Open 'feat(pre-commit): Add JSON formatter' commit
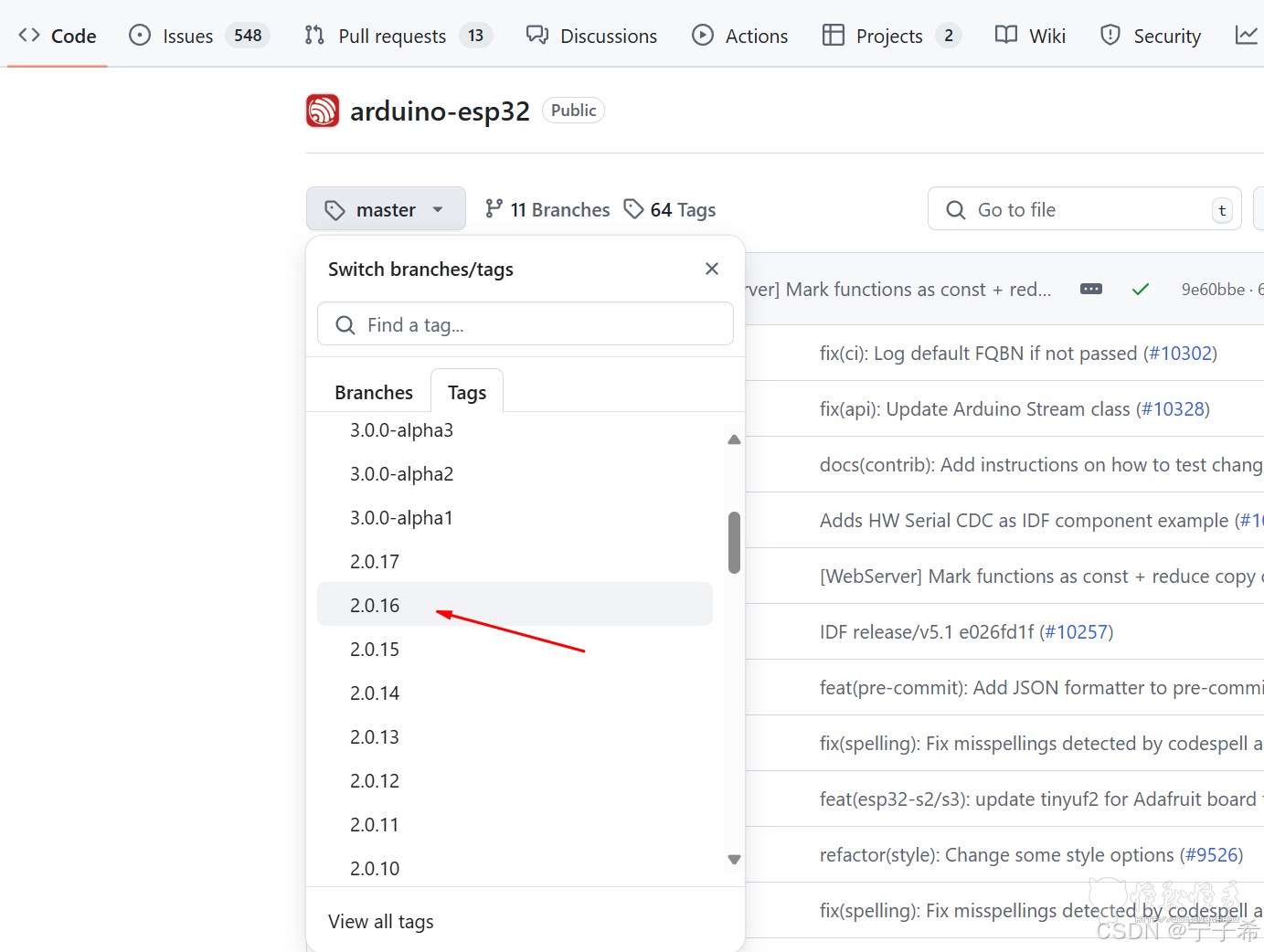 coord(1042,688)
